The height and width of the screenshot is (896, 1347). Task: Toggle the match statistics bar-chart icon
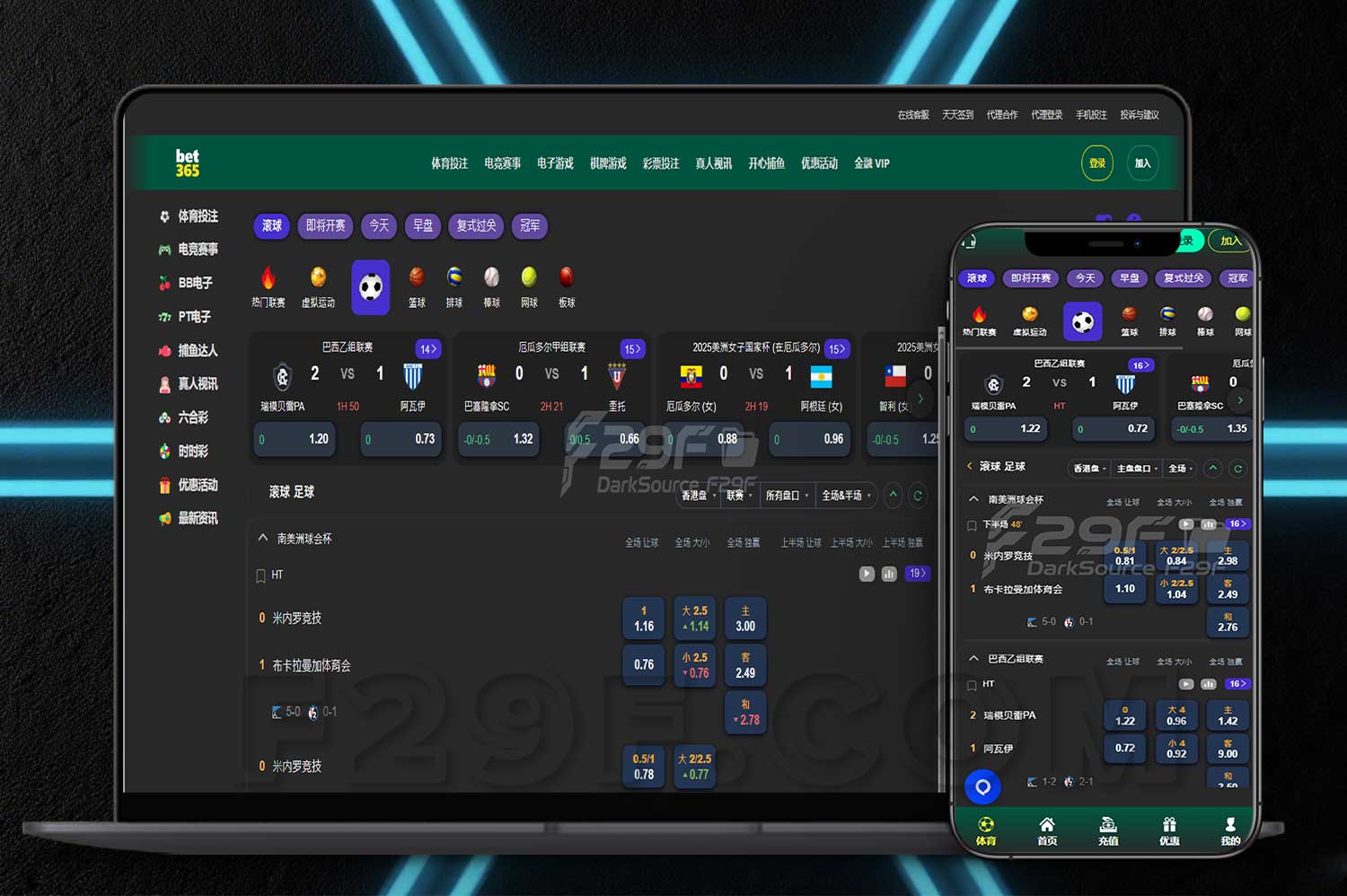tap(889, 574)
